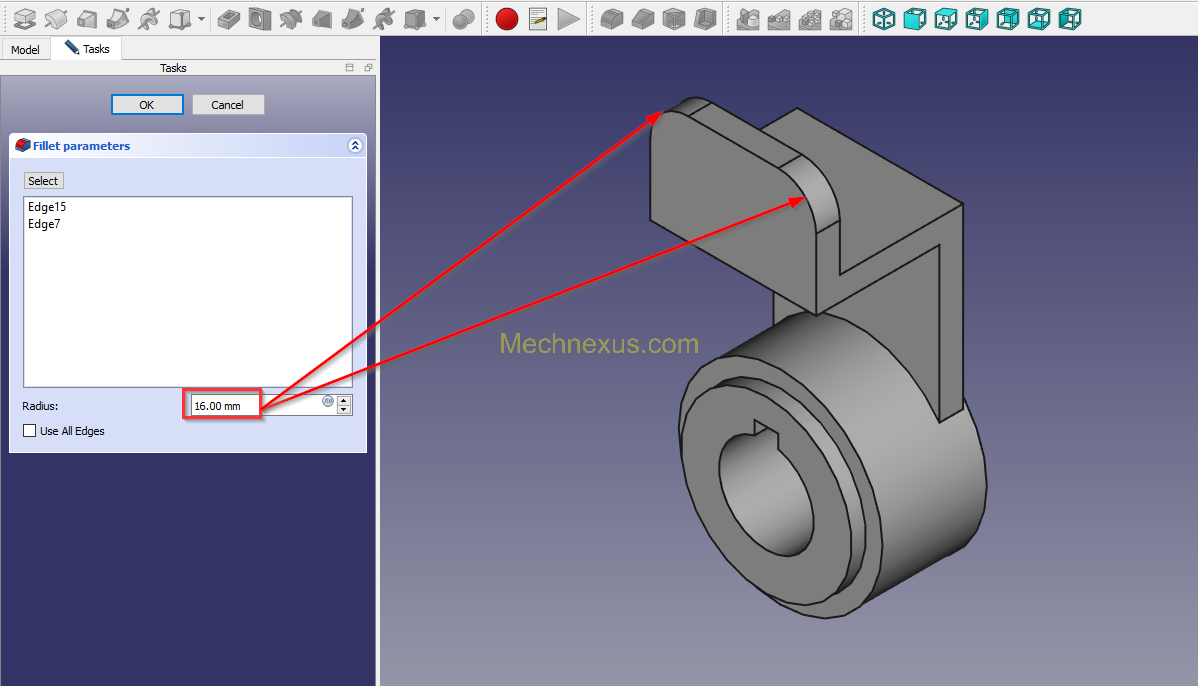Switch to the Model tab
Viewport: 1198px width, 686px height.
pyautogui.click(x=25, y=50)
